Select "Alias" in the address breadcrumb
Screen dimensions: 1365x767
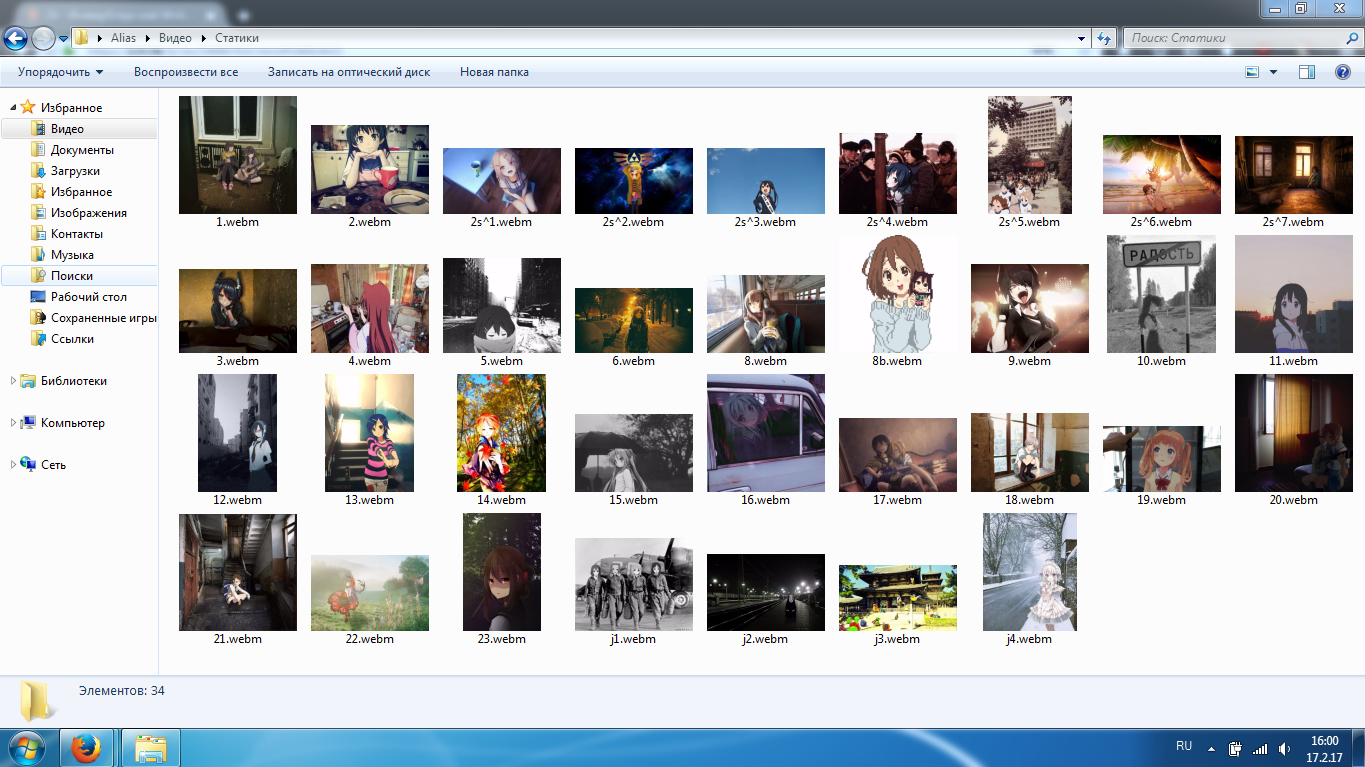tap(125, 38)
